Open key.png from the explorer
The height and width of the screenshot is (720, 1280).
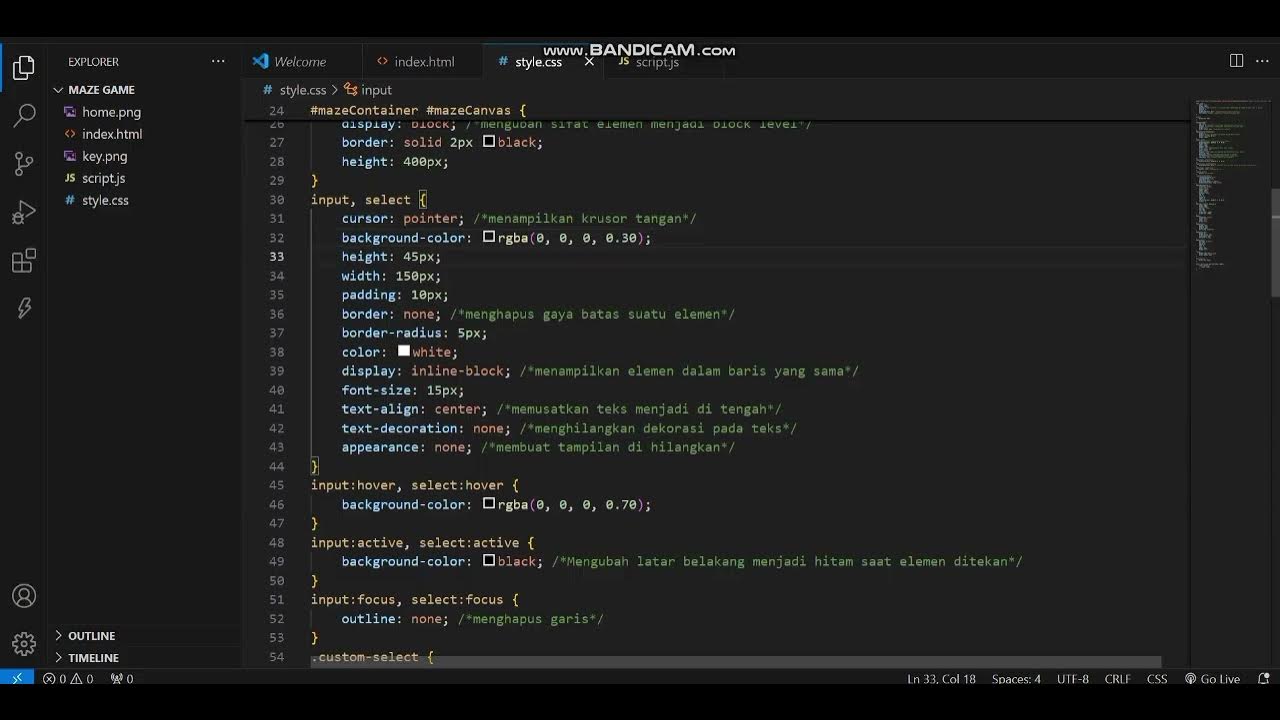[104, 156]
